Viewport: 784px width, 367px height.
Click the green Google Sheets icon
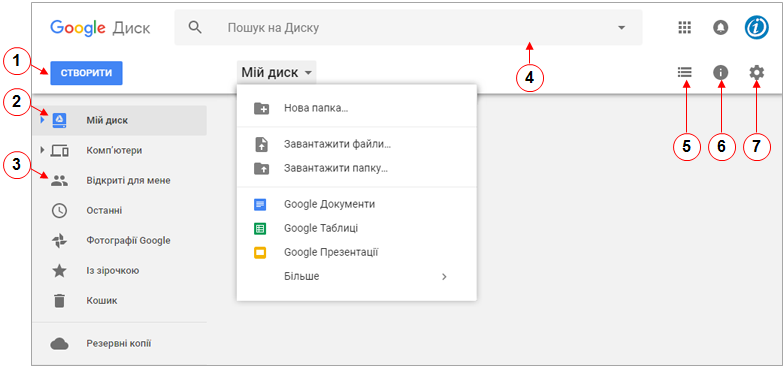coord(260,229)
